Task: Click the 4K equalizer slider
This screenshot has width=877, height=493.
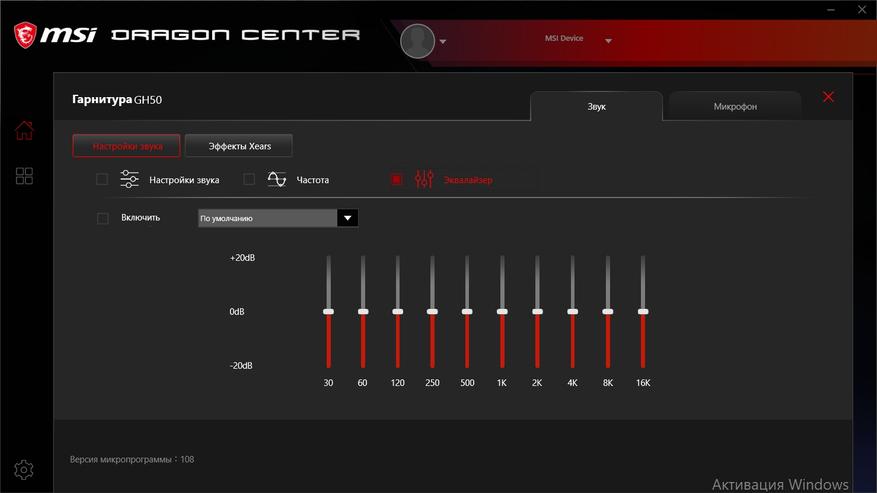Action: pos(573,312)
